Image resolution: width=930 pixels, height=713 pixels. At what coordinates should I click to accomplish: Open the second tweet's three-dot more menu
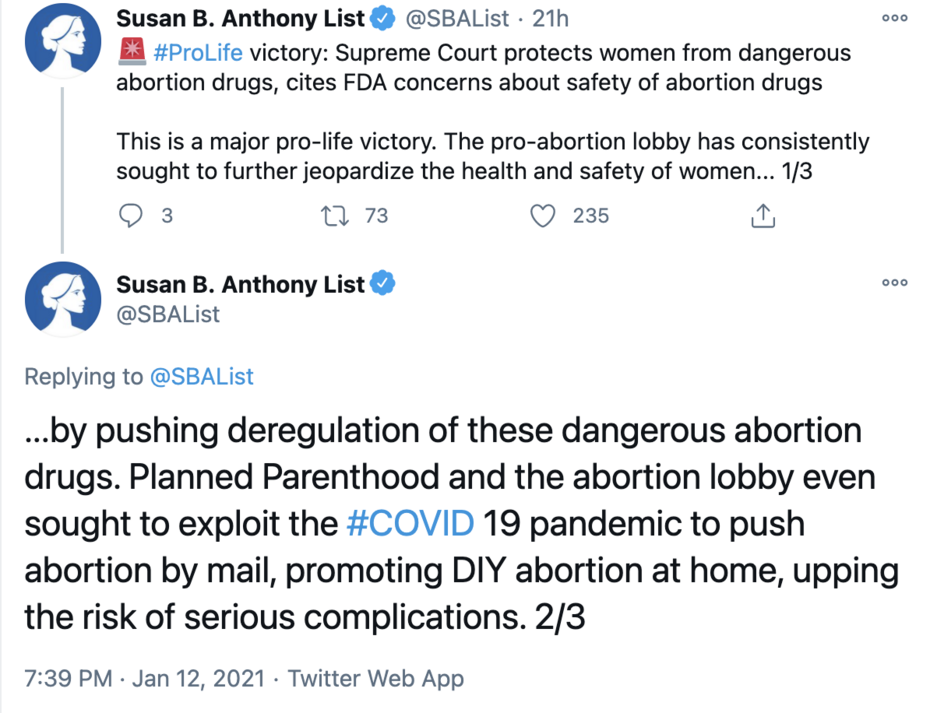tap(893, 283)
